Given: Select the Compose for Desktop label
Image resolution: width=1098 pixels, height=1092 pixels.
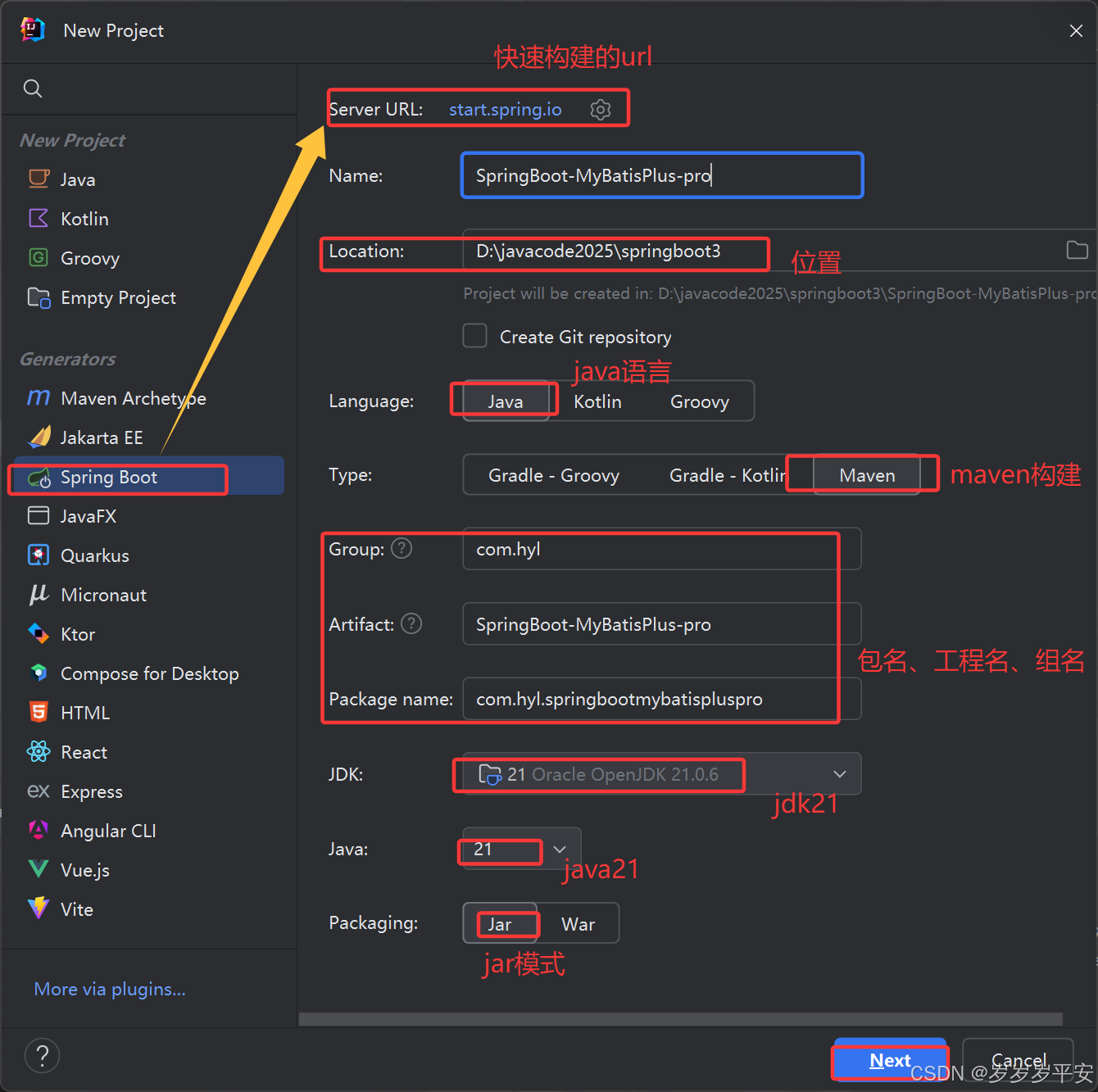Looking at the screenshot, I should coord(150,673).
